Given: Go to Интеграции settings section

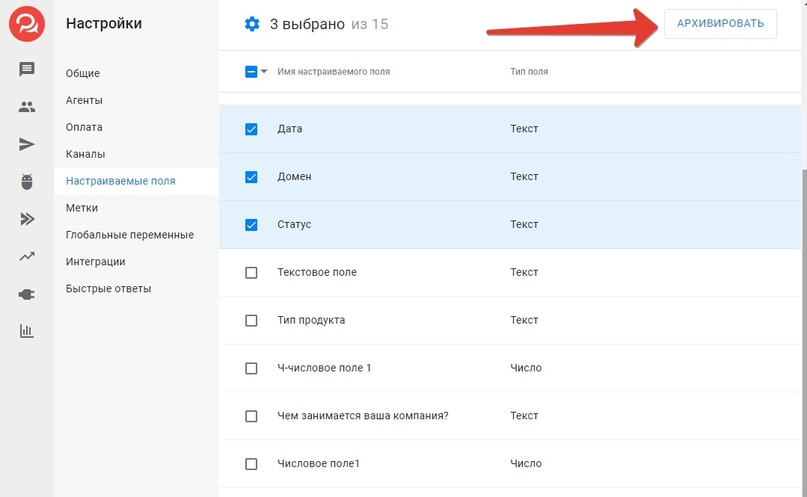Looking at the screenshot, I should [96, 262].
